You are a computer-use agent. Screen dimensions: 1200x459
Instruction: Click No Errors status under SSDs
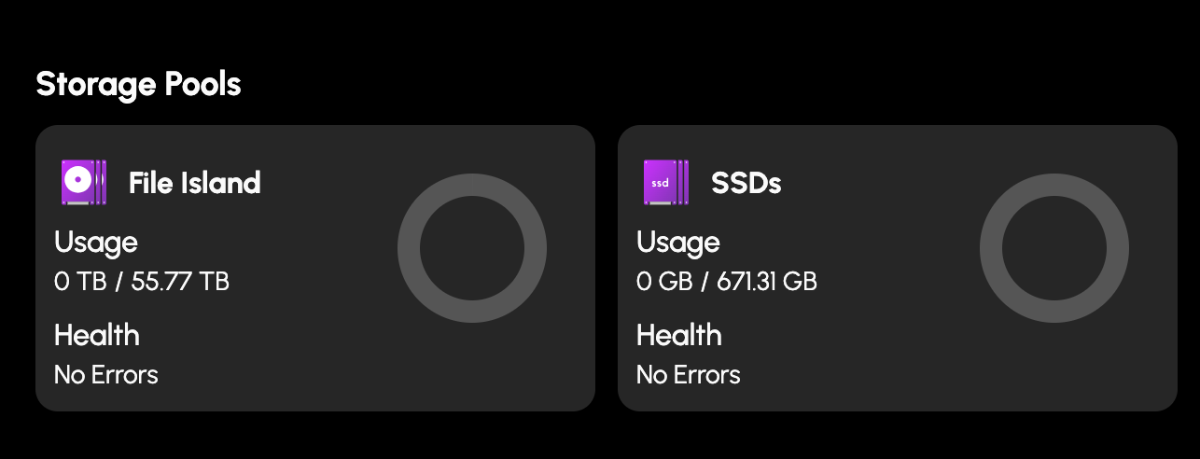[688, 375]
